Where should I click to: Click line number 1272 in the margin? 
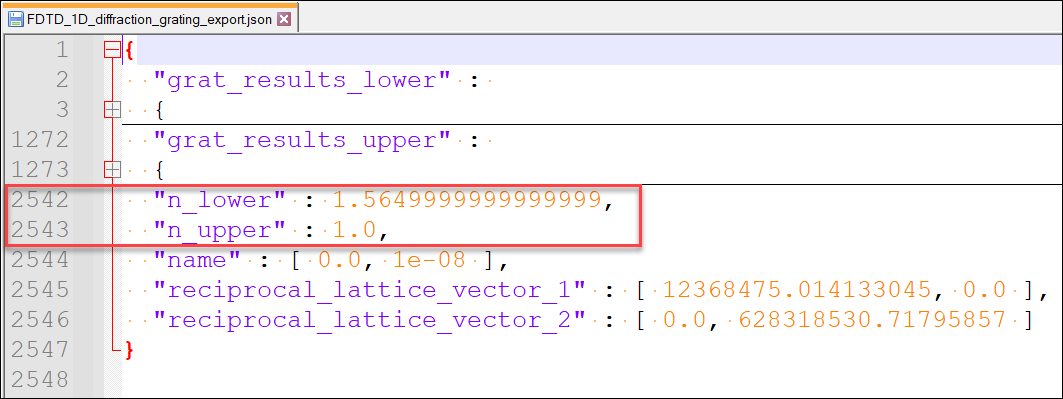pos(40,140)
